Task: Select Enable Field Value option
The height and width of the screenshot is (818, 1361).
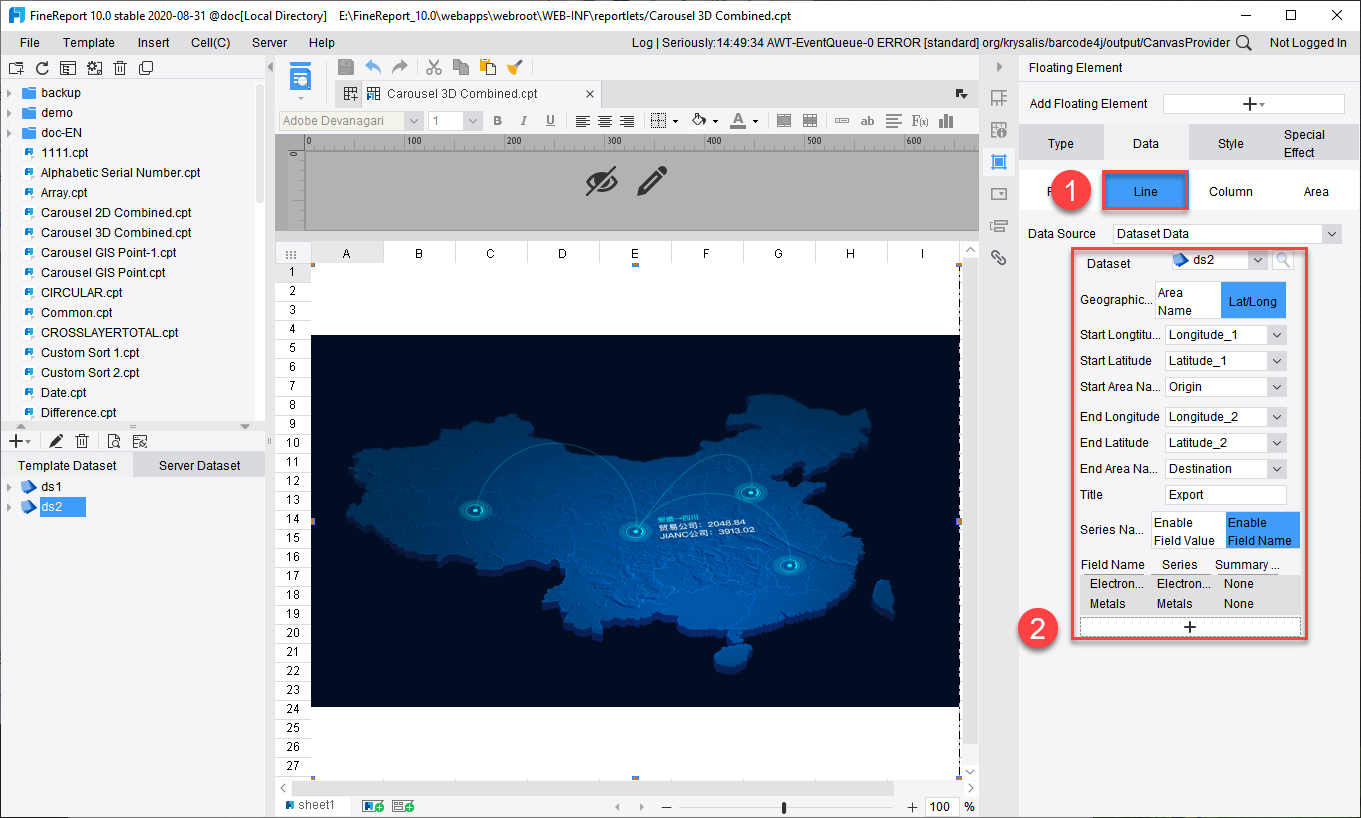Action: tap(1187, 531)
